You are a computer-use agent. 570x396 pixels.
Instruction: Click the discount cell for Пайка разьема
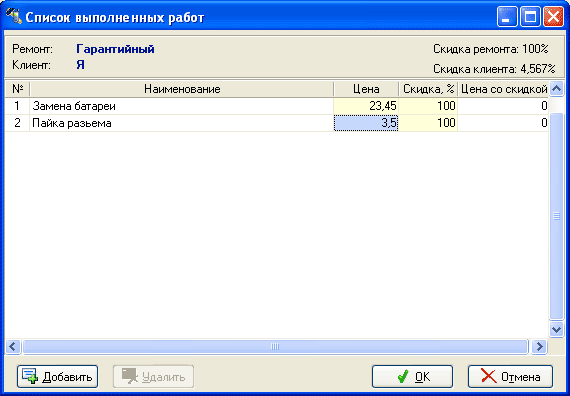point(428,123)
